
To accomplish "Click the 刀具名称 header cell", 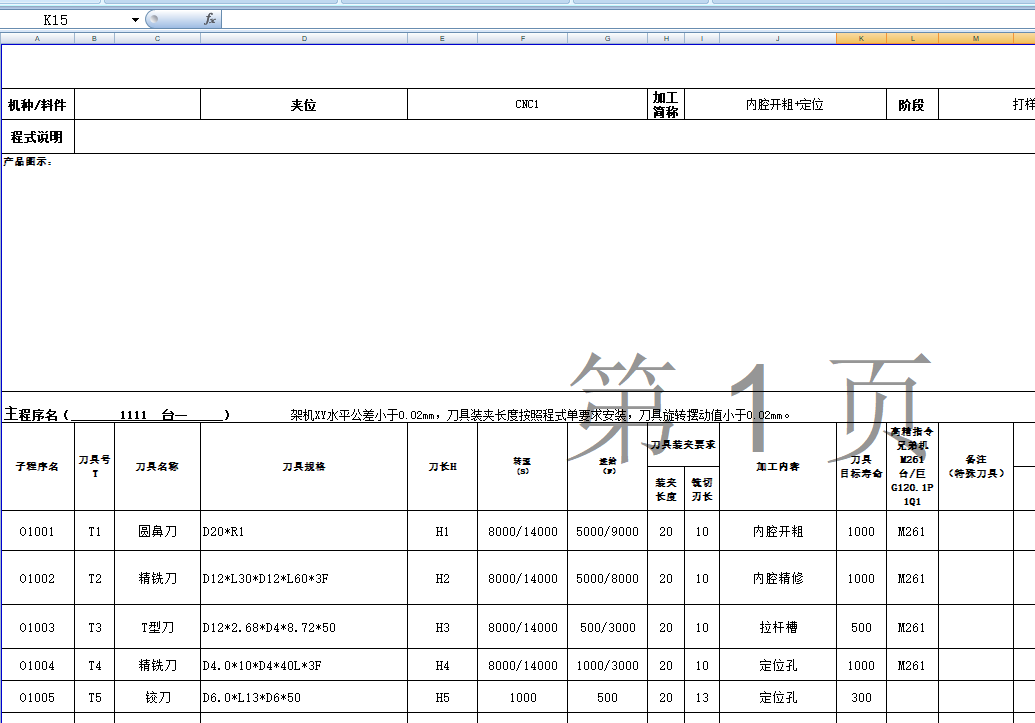I will tap(157, 466).
